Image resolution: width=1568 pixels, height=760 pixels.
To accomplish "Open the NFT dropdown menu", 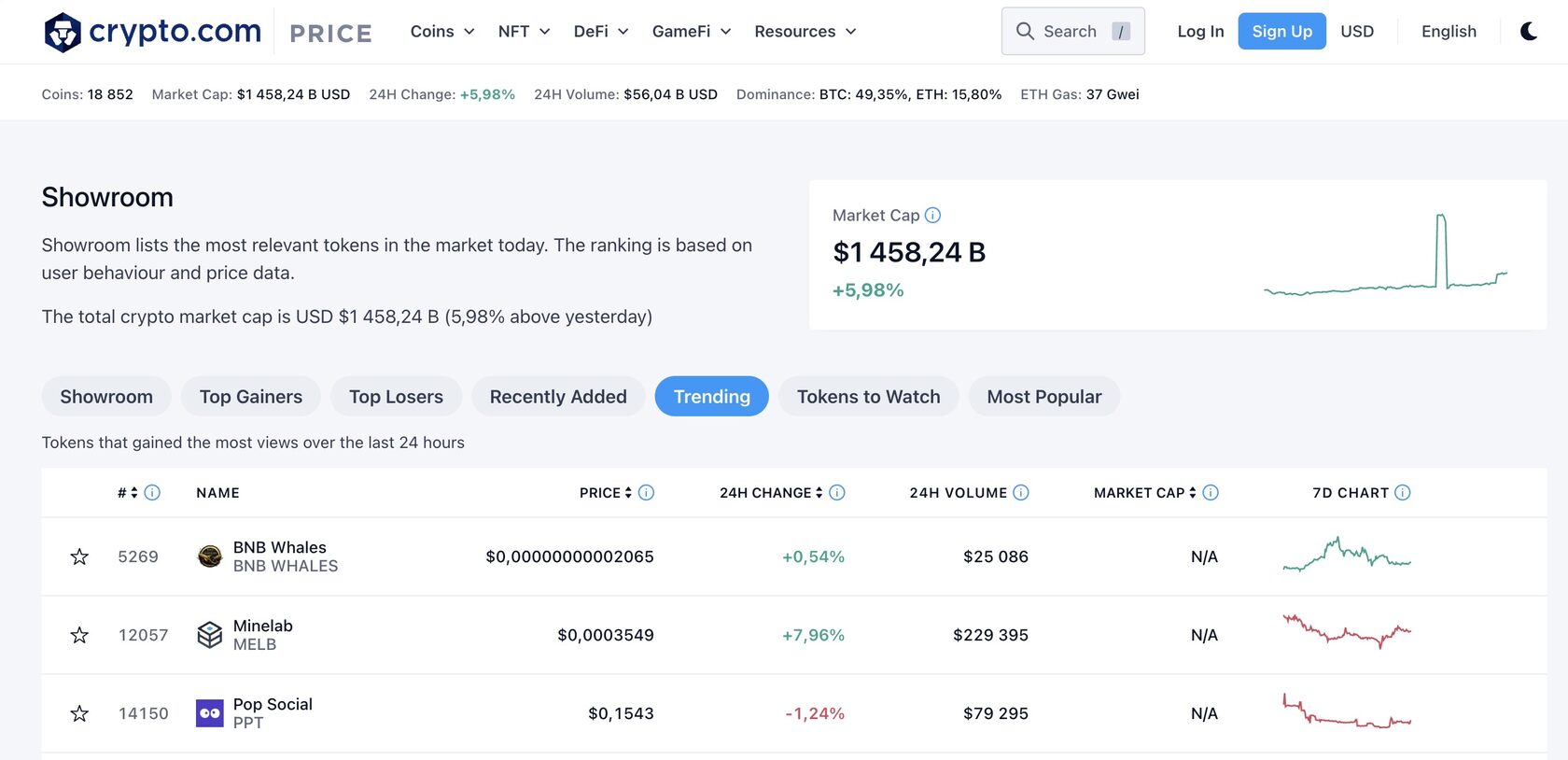I will pyautogui.click(x=524, y=32).
